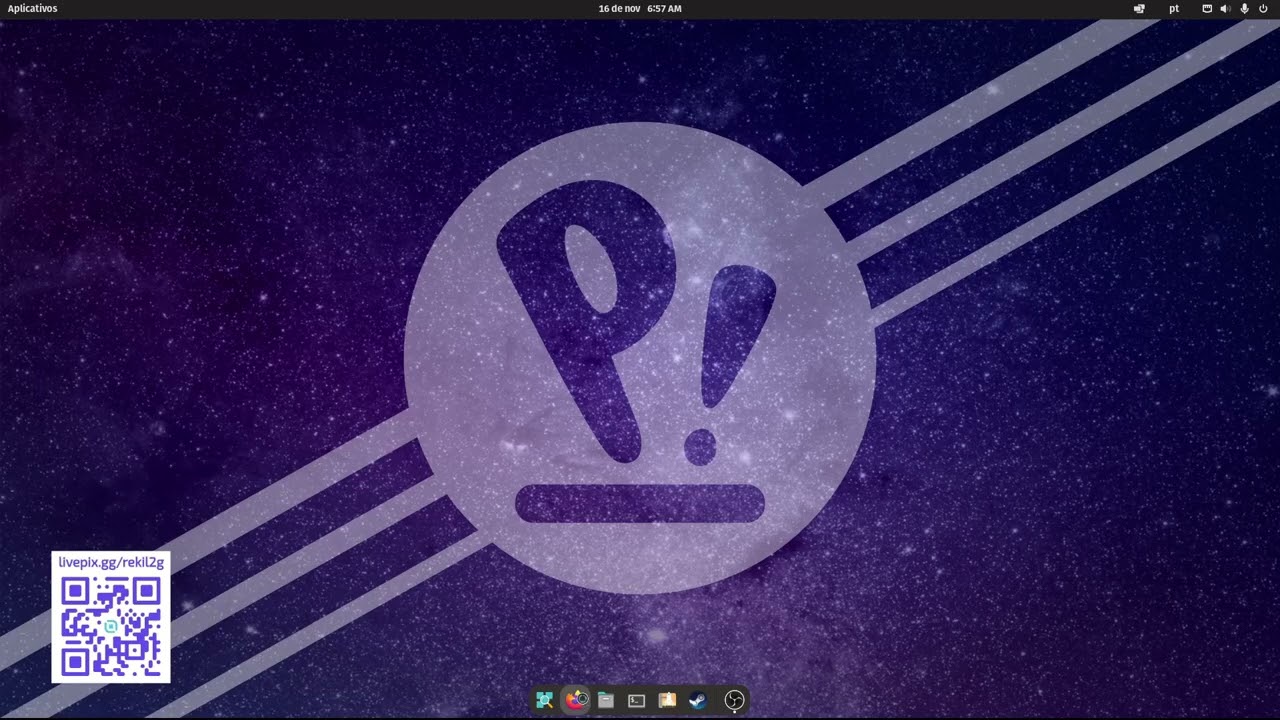
Task: Click the microphone icon in top bar
Action: (1244, 8)
